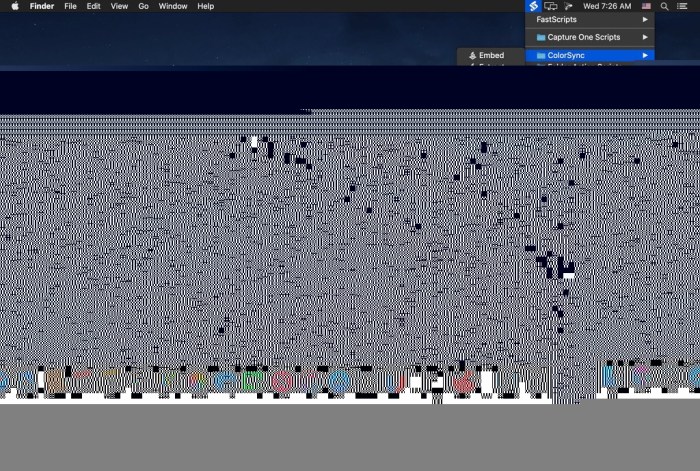Screen dimensions: 700x471
Task: Open the View menu
Action: (x=119, y=6)
